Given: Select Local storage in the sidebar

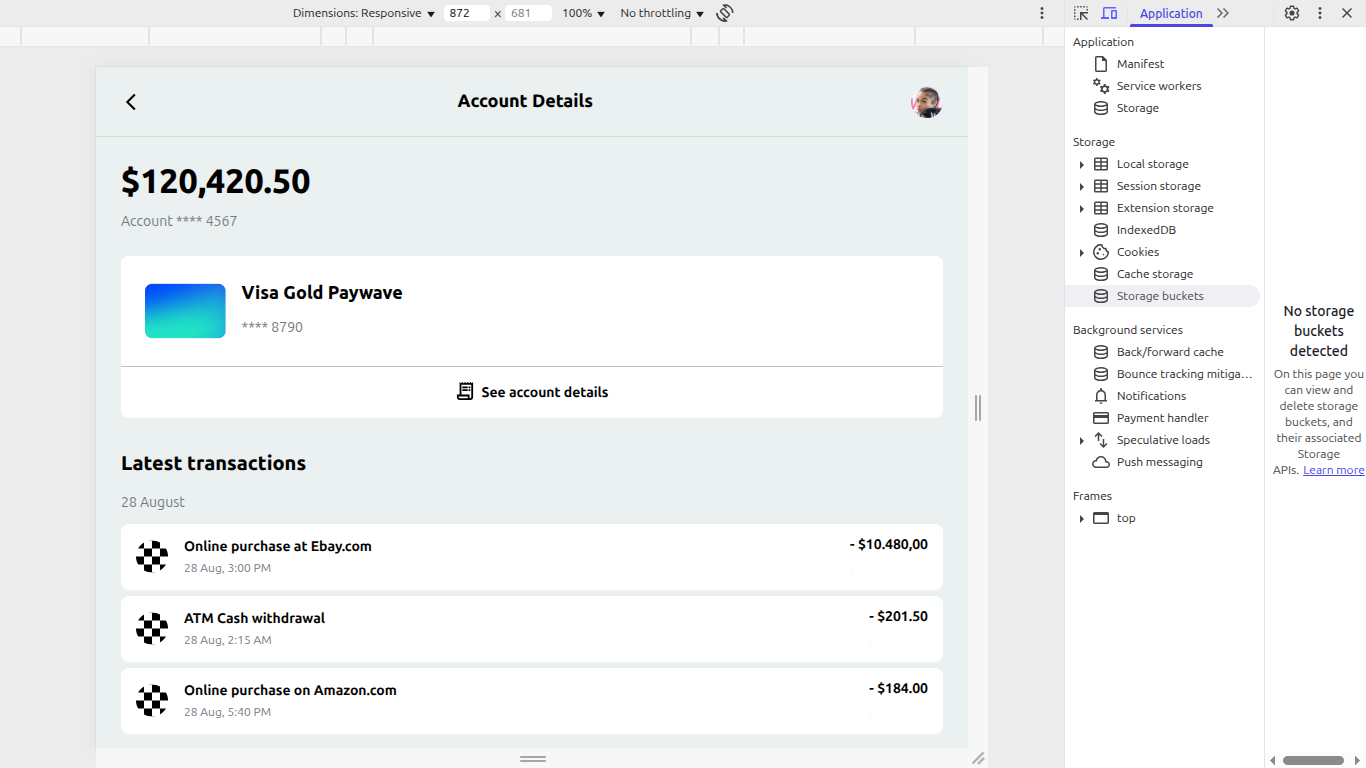Looking at the screenshot, I should click(1152, 164).
